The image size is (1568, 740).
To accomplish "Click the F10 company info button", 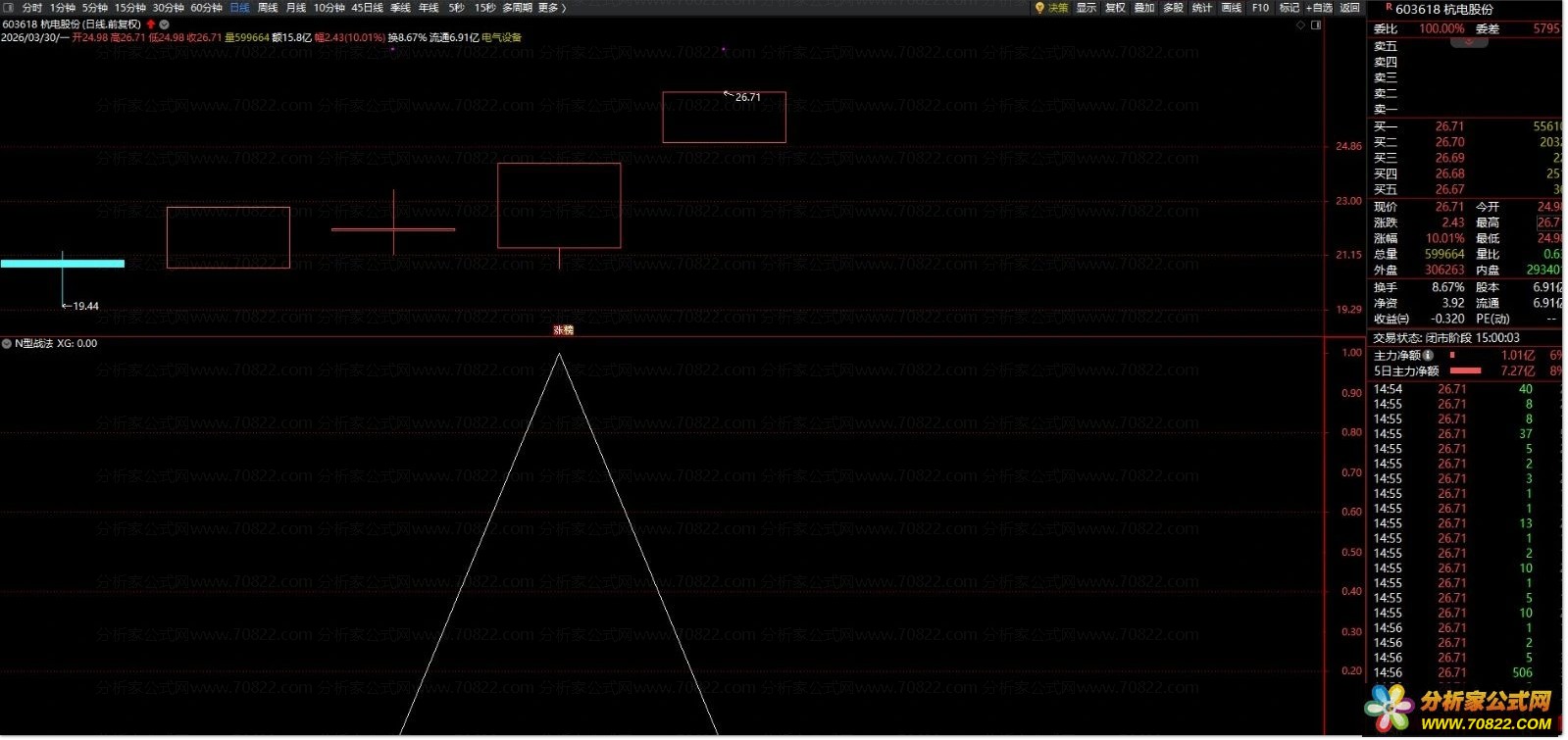I will tap(1261, 8).
